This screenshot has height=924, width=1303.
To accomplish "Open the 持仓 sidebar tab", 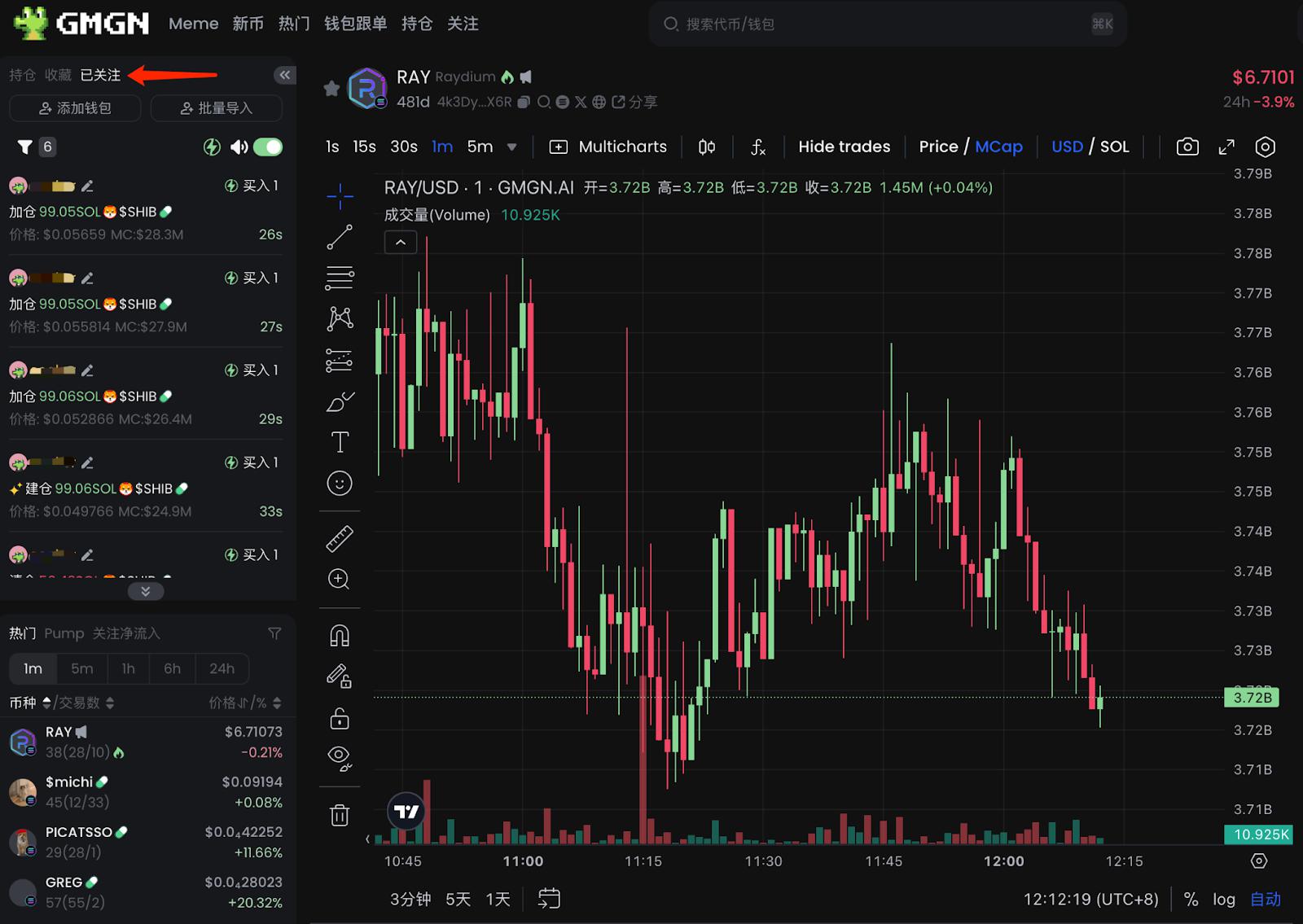I will click(22, 75).
